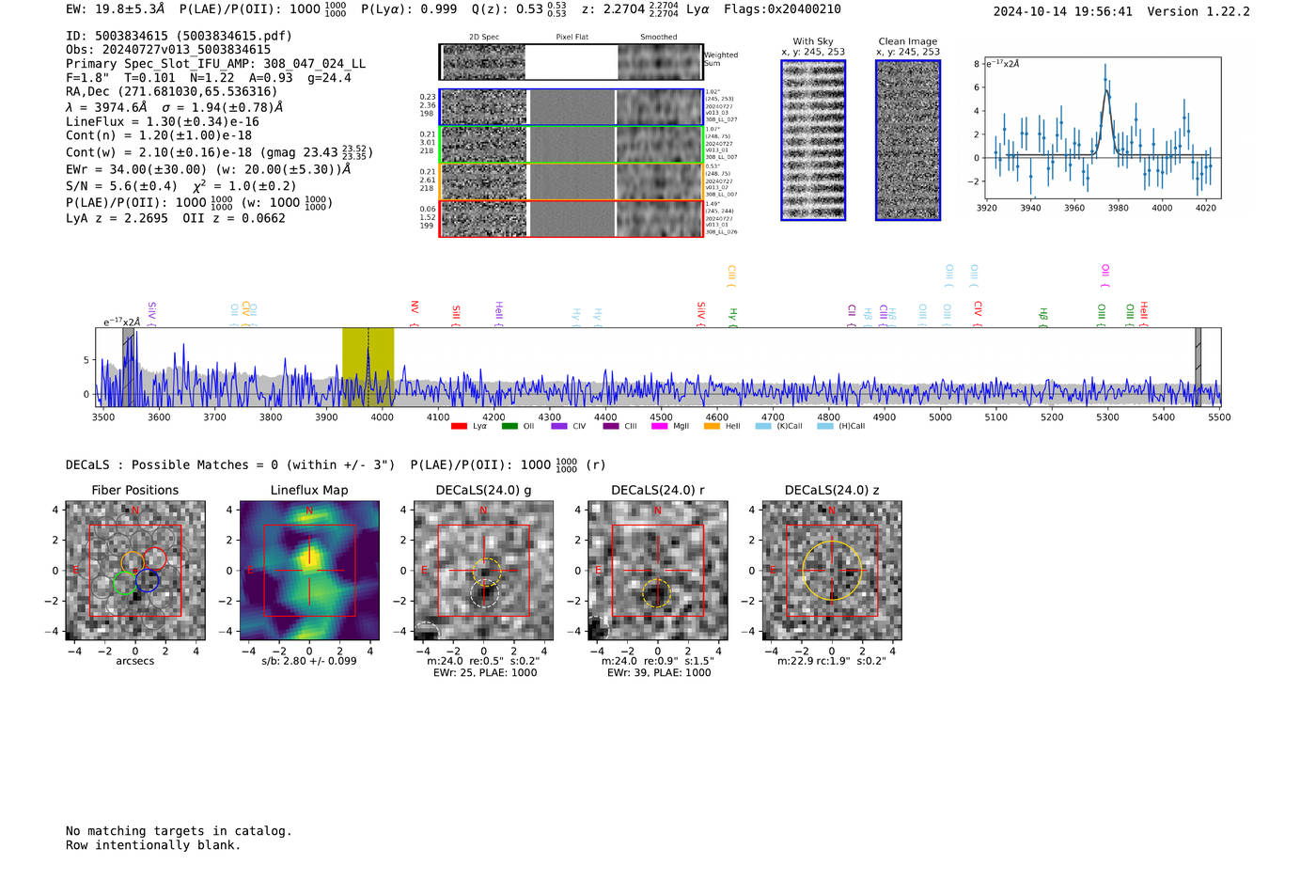The width and height of the screenshot is (1316, 896).
Task: Select the "Obs: 20240727v013_5003834615" line
Action: coord(168,50)
